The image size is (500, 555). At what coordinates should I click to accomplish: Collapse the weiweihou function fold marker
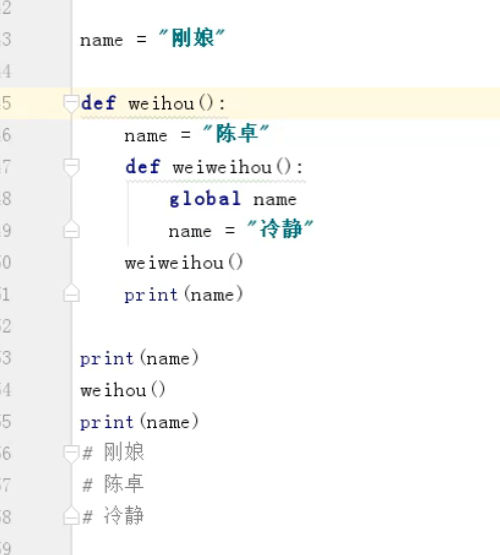[x=71, y=167]
